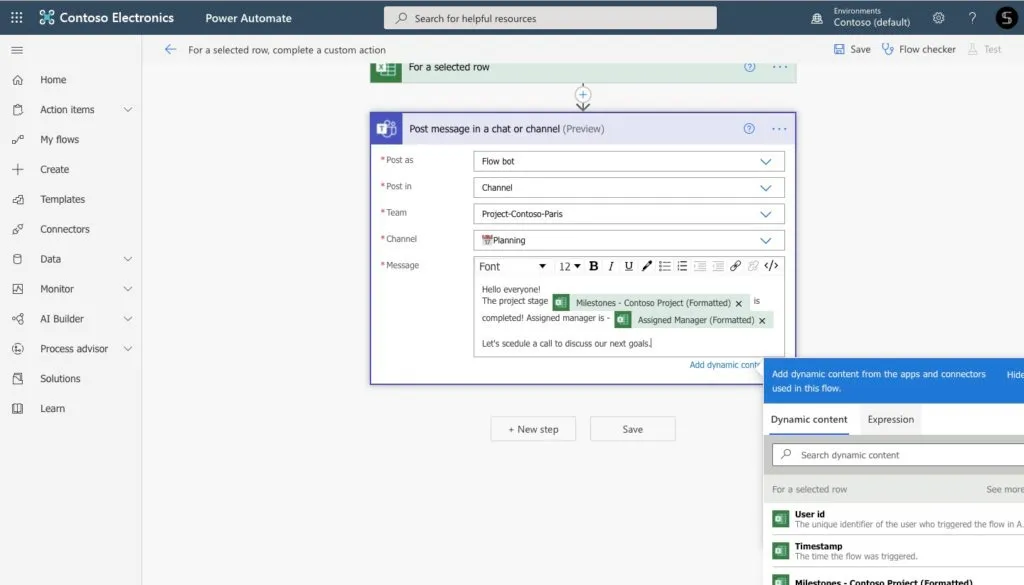The image size is (1024, 585).
Task: Expand Data section chevron
Action: [x=128, y=259]
